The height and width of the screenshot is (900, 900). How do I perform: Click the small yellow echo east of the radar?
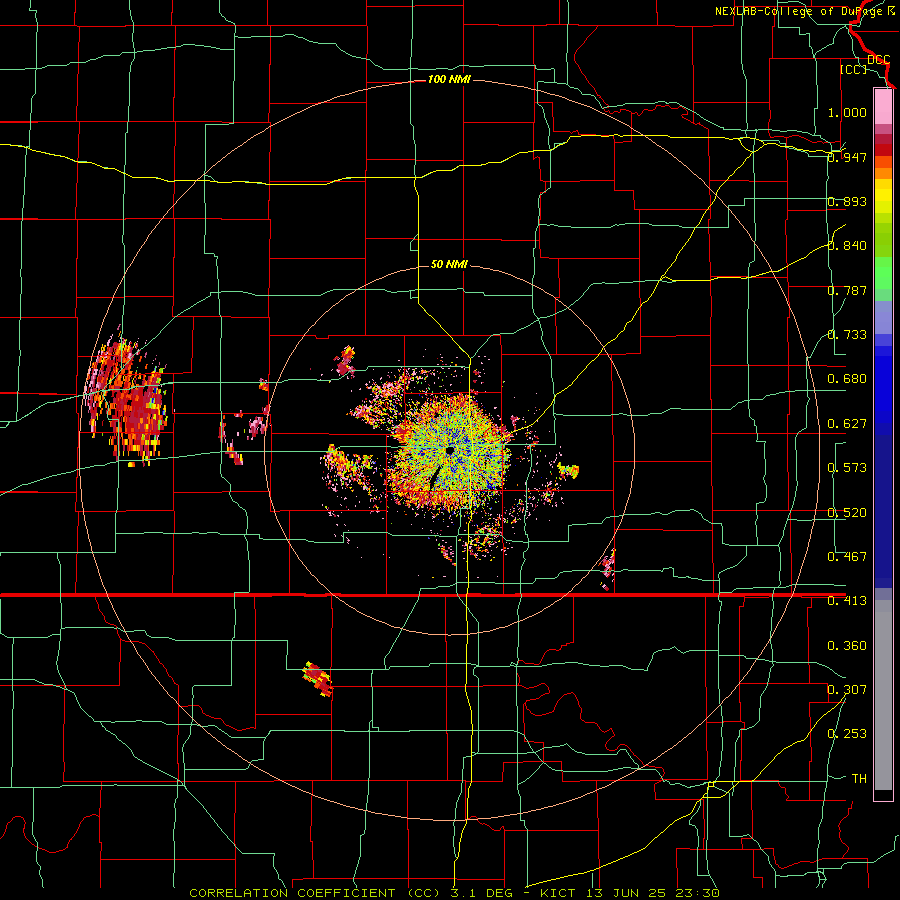[568, 471]
